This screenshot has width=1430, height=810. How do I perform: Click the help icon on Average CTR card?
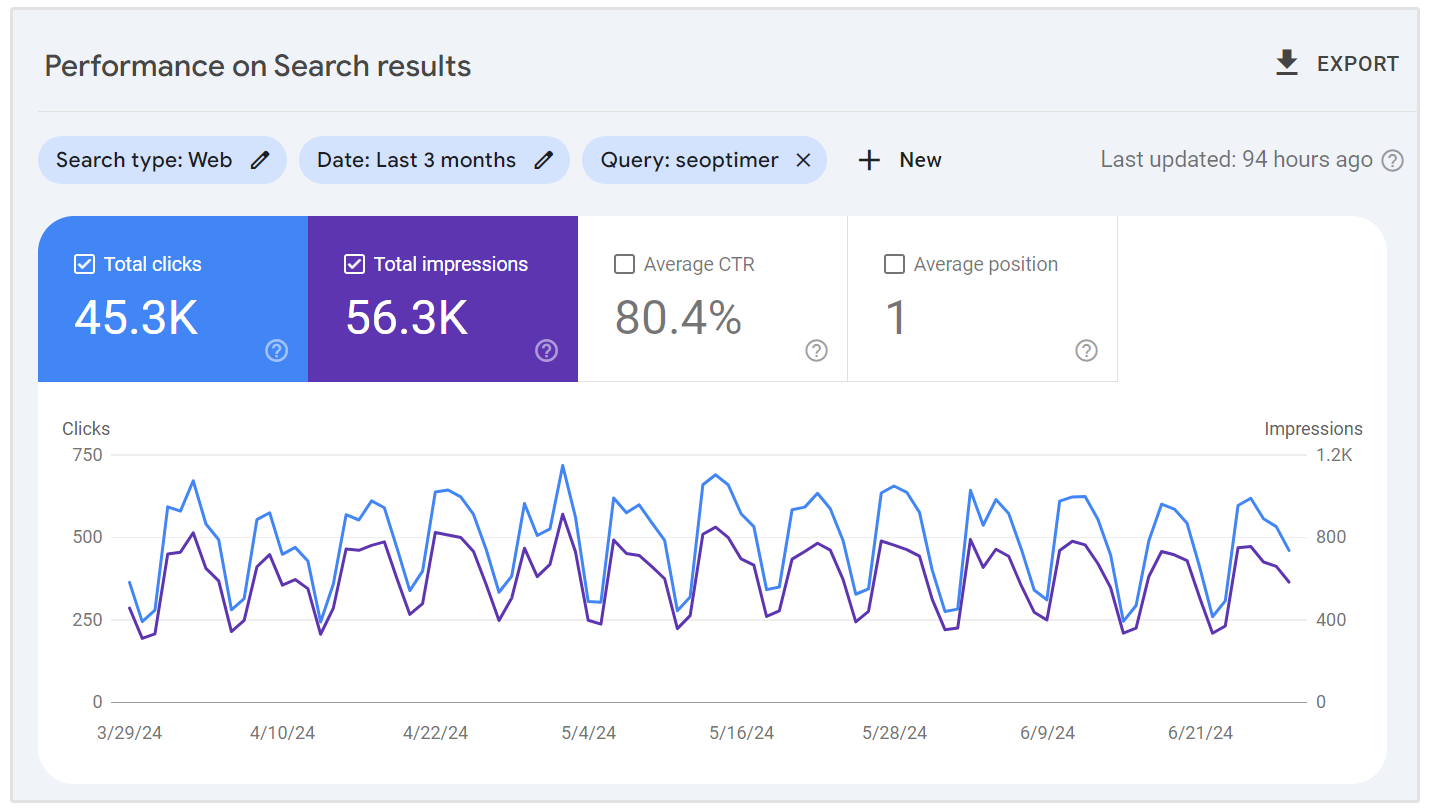pyautogui.click(x=816, y=351)
